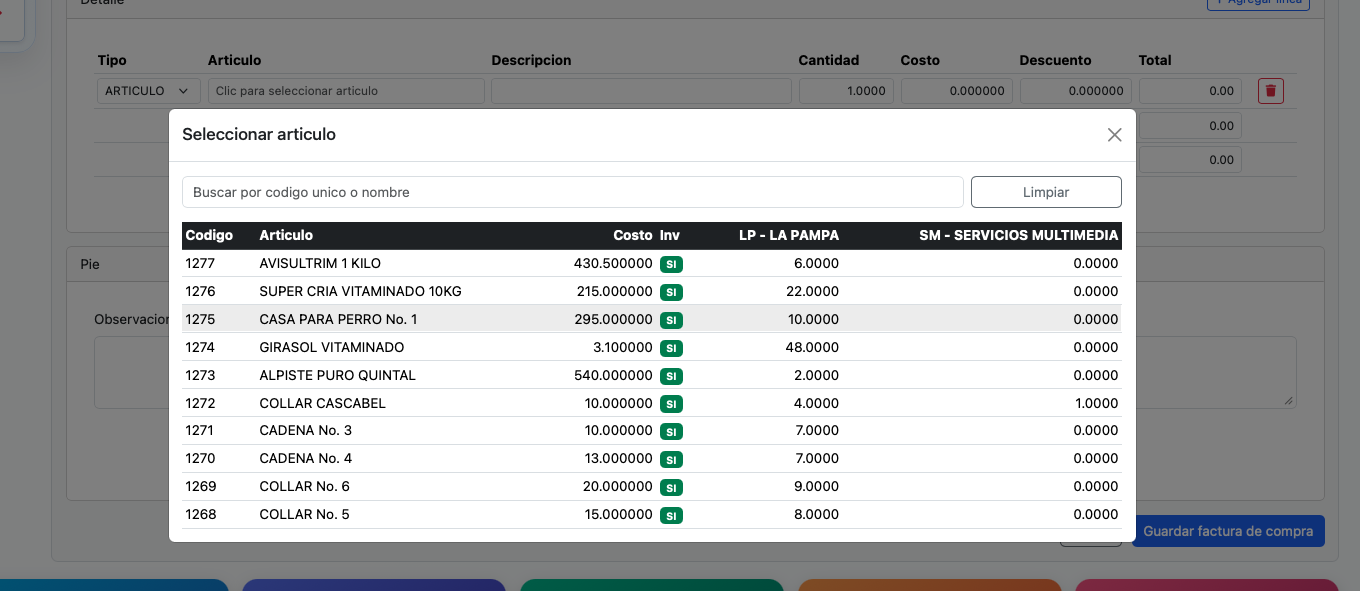The height and width of the screenshot is (591, 1360).
Task: Expand the Pie section panel
Action: 90,263
